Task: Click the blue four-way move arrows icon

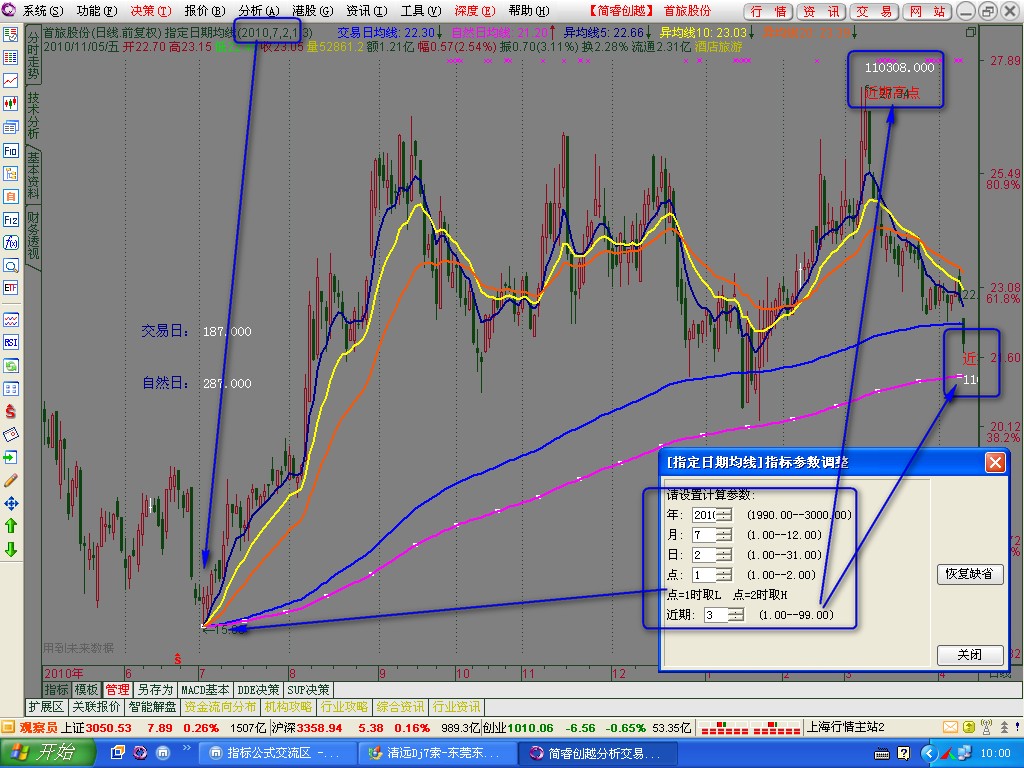Action: click(x=10, y=503)
